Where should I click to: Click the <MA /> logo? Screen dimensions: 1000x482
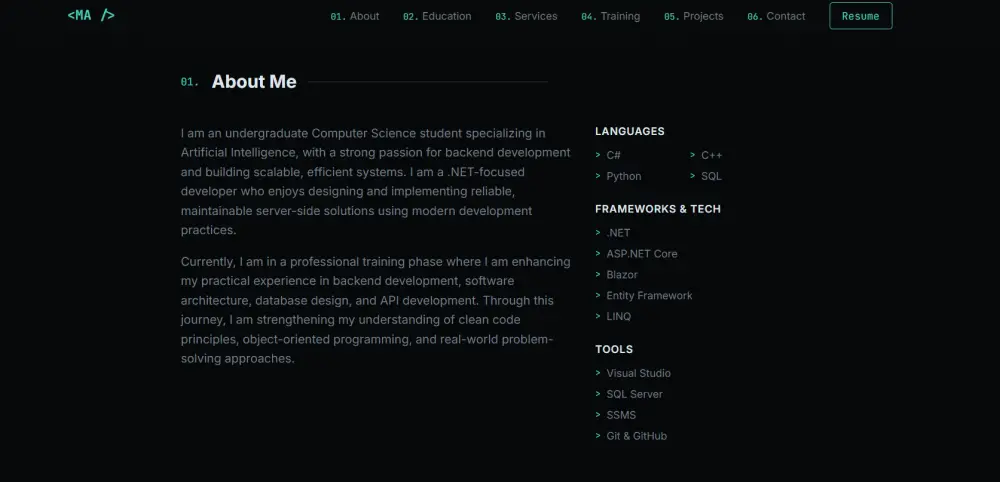pos(91,15)
